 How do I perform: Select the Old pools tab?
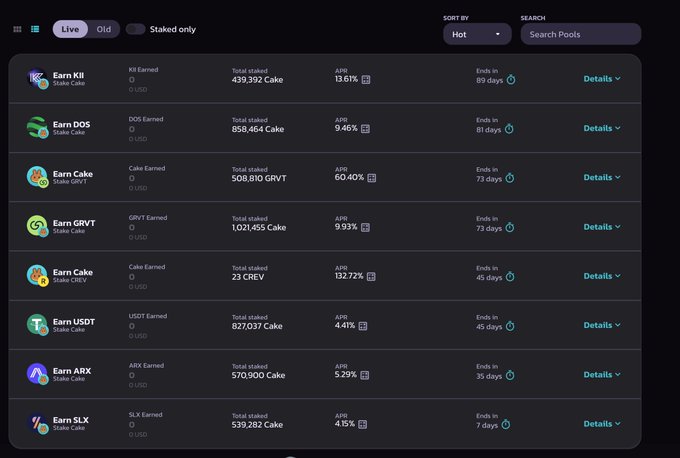pos(104,29)
